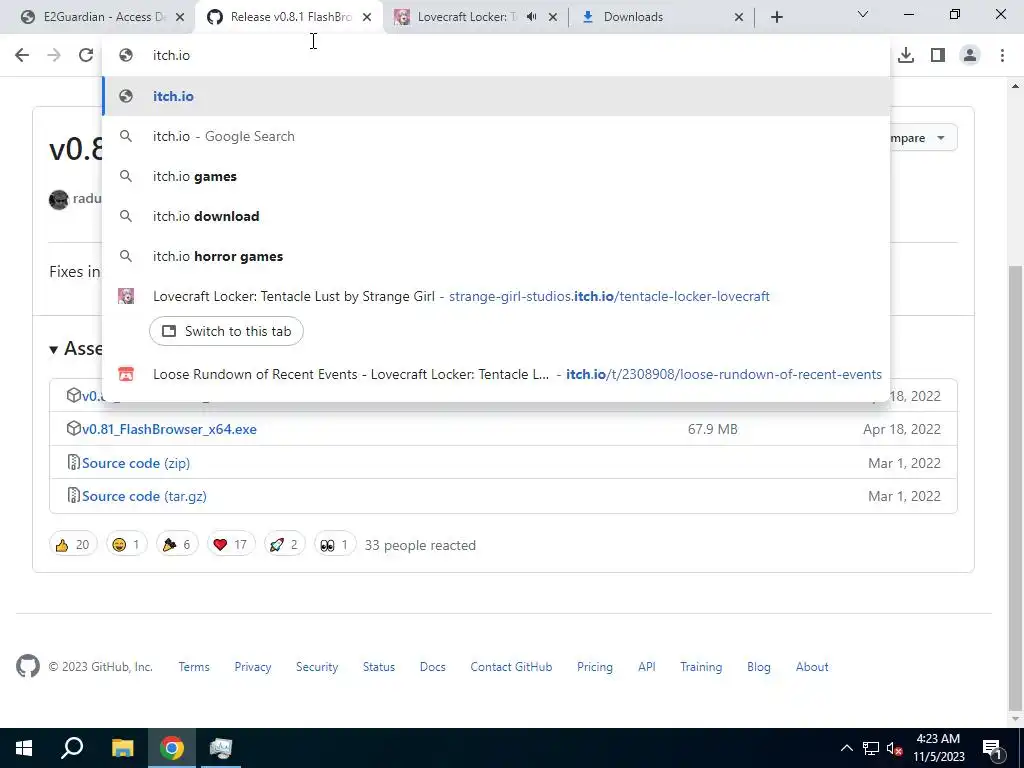Download Source code (tar.gz)
This screenshot has width=1024, height=768.
click(144, 496)
